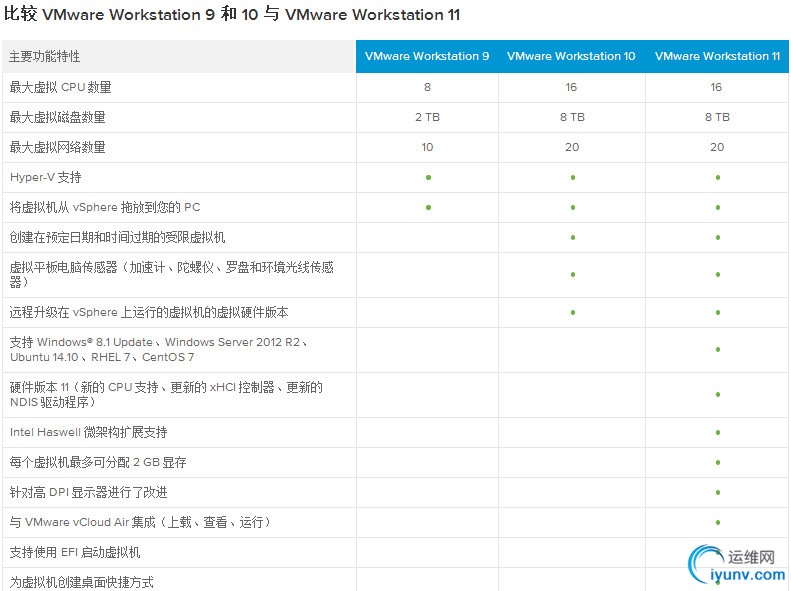Click Workstation 10 value 16 for CPU count
The height and width of the screenshot is (591, 791).
pos(571,87)
